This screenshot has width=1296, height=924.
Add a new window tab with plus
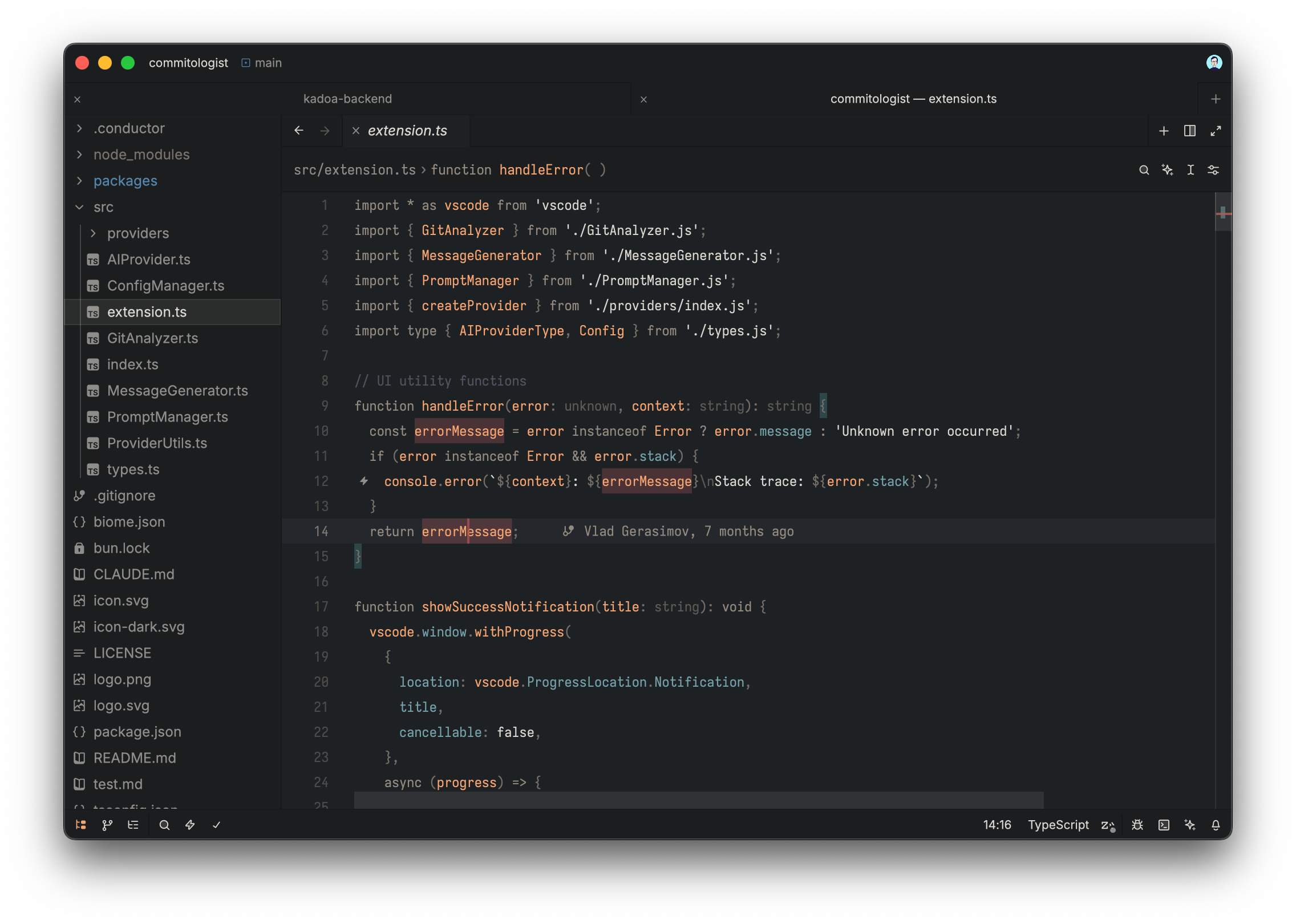(1216, 99)
